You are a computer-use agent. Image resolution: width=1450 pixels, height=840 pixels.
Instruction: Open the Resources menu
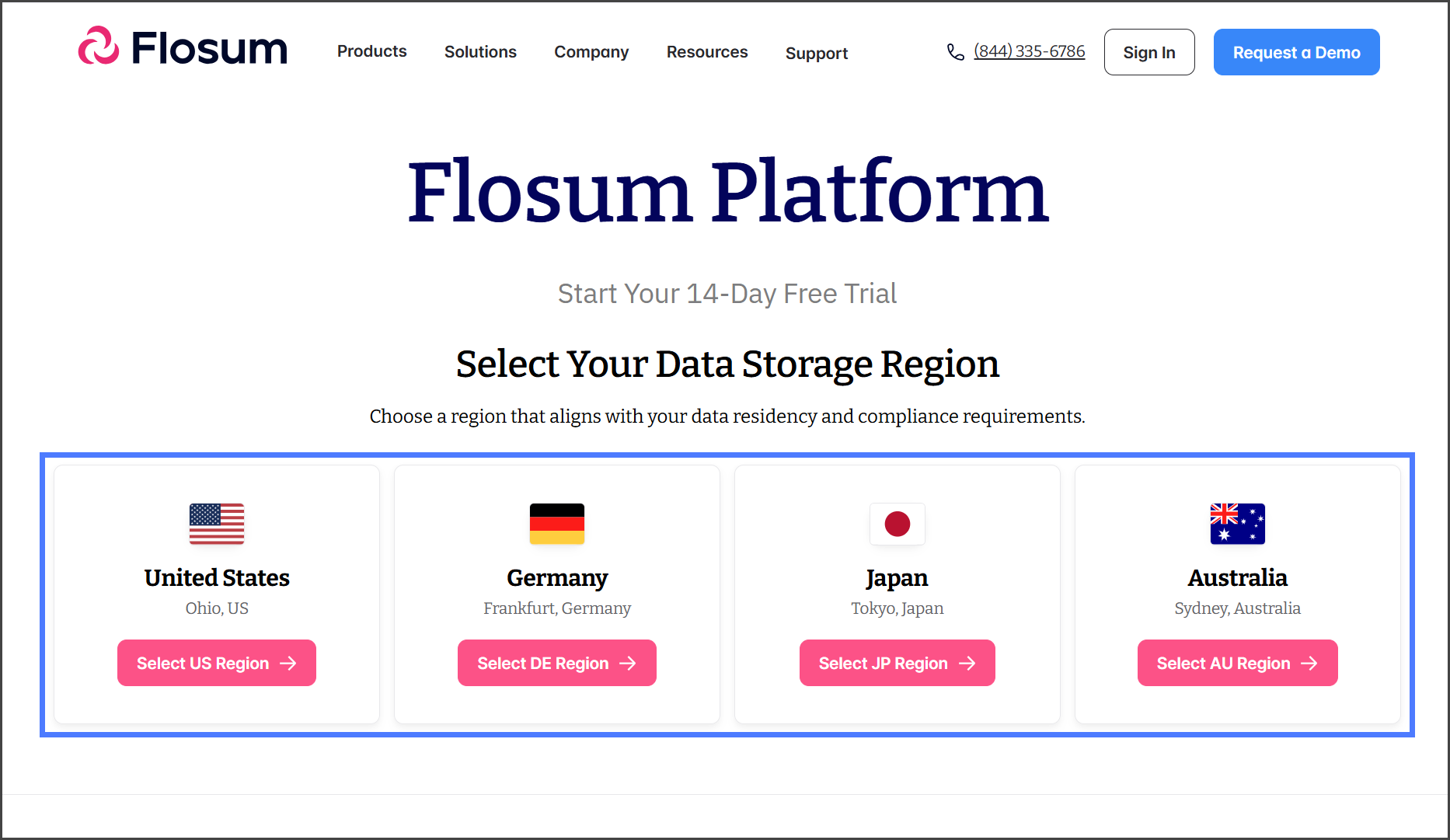pyautogui.click(x=707, y=52)
